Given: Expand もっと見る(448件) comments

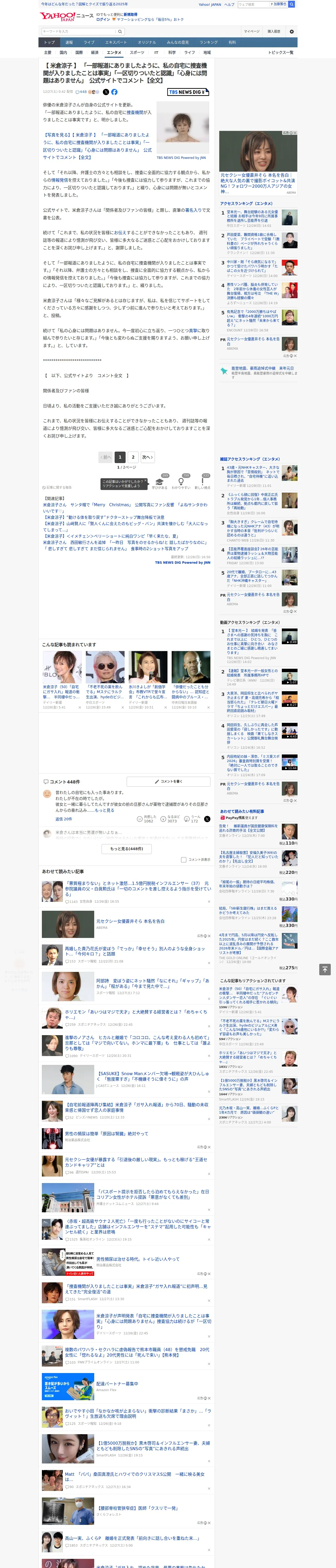Looking at the screenshot, I should [126, 849].
